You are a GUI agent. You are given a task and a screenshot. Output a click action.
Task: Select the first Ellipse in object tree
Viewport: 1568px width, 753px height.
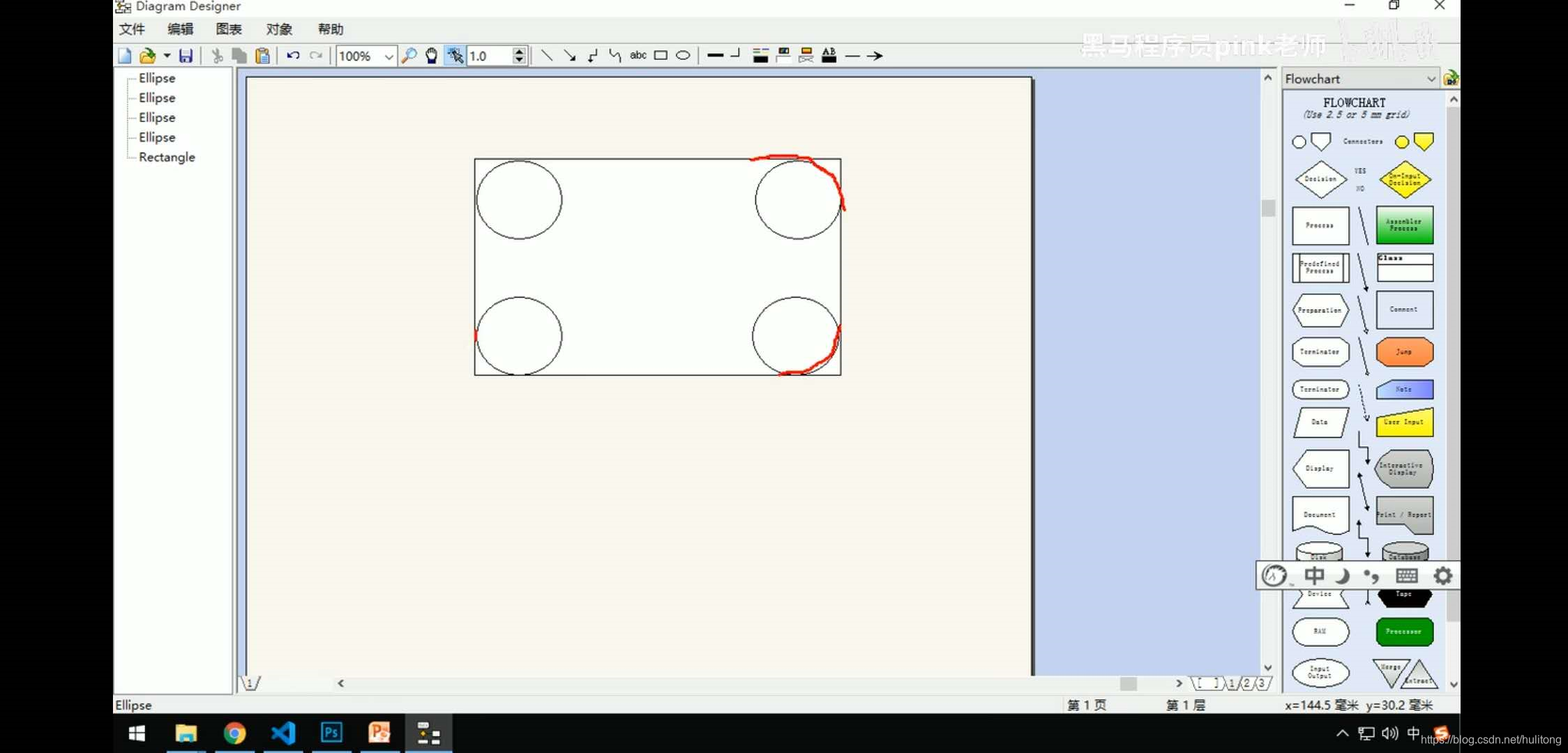(x=157, y=78)
